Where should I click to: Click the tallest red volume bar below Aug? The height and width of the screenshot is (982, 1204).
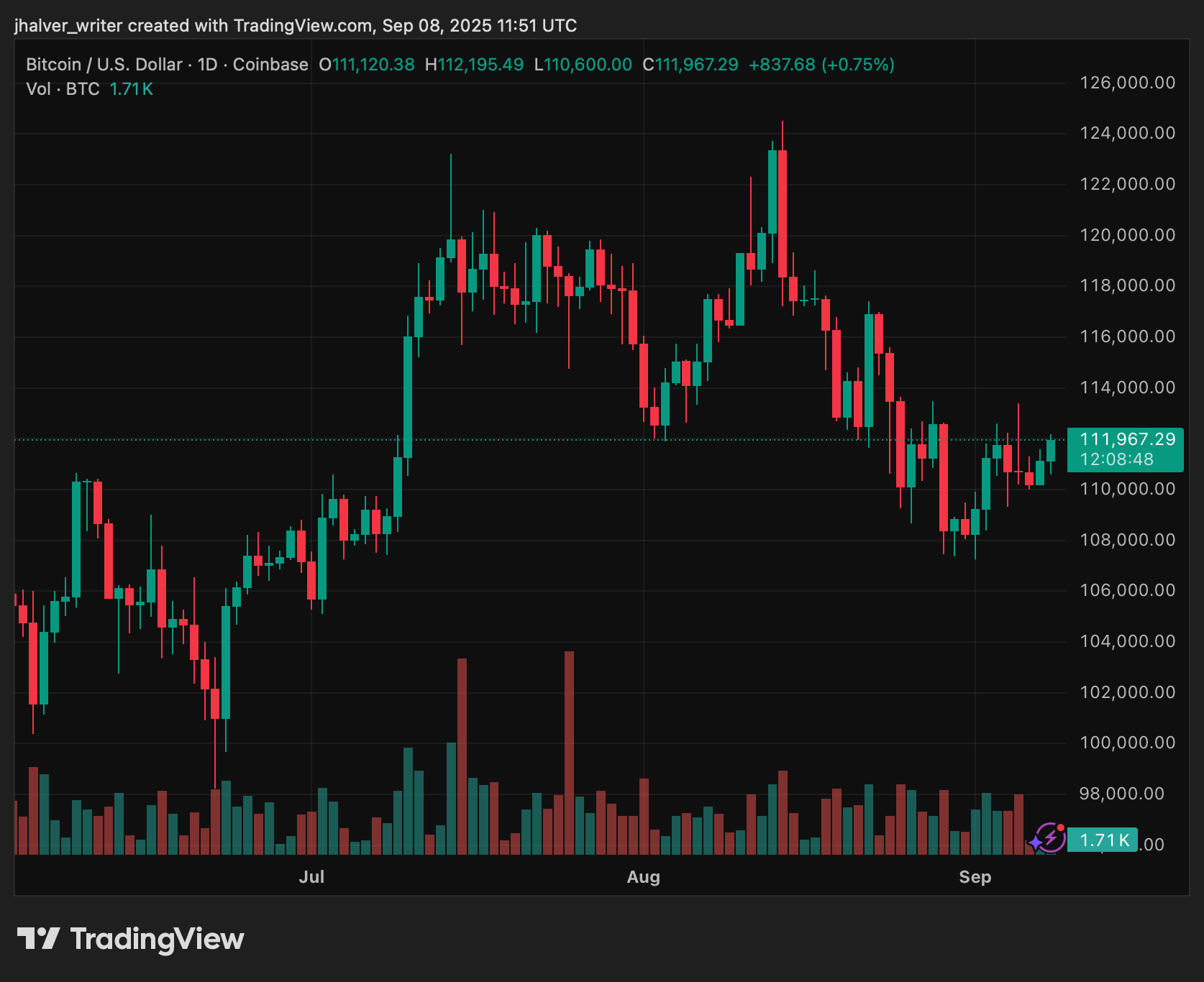pyautogui.click(x=569, y=755)
